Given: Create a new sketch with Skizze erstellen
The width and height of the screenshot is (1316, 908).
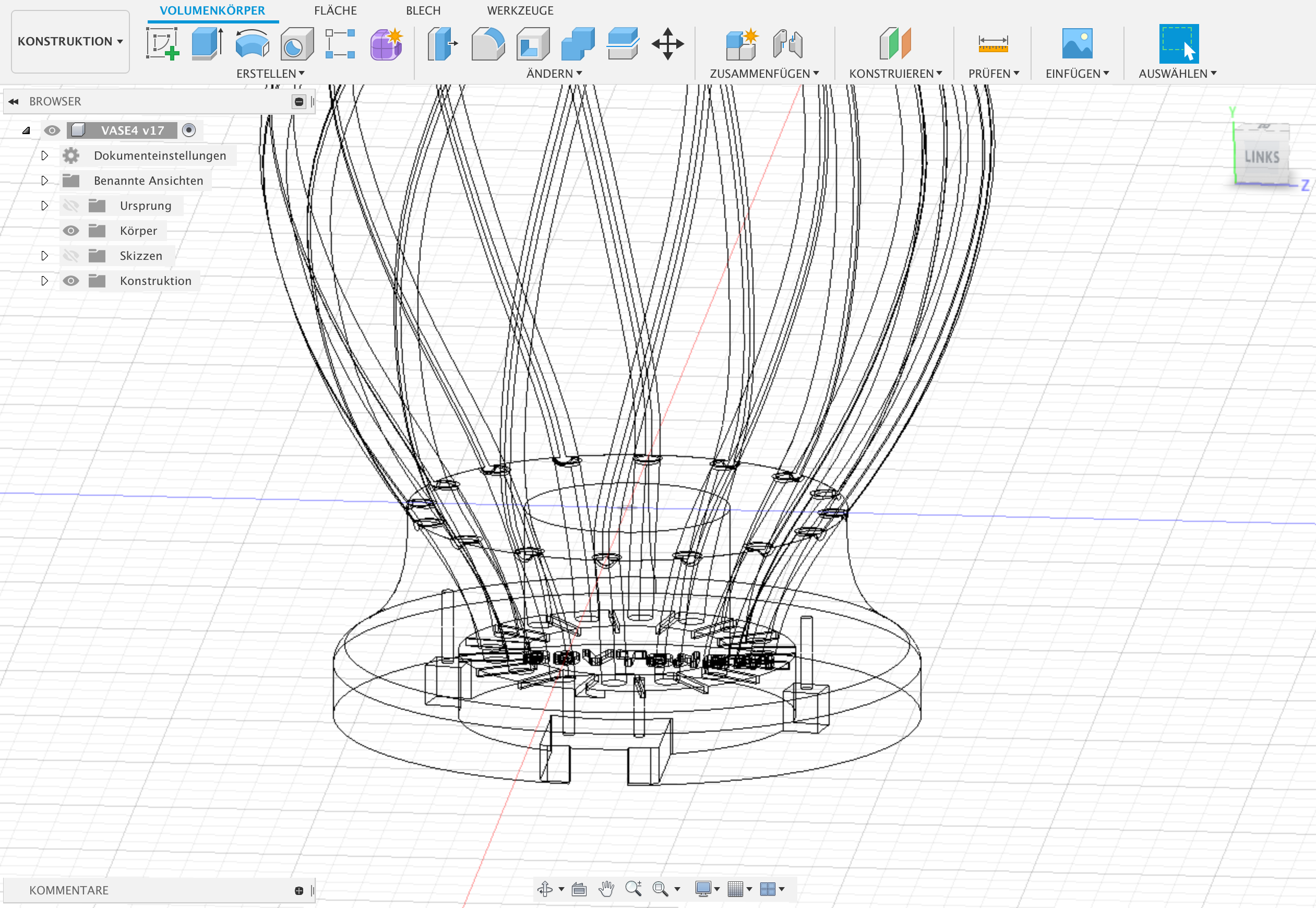Looking at the screenshot, I should pos(163,43).
